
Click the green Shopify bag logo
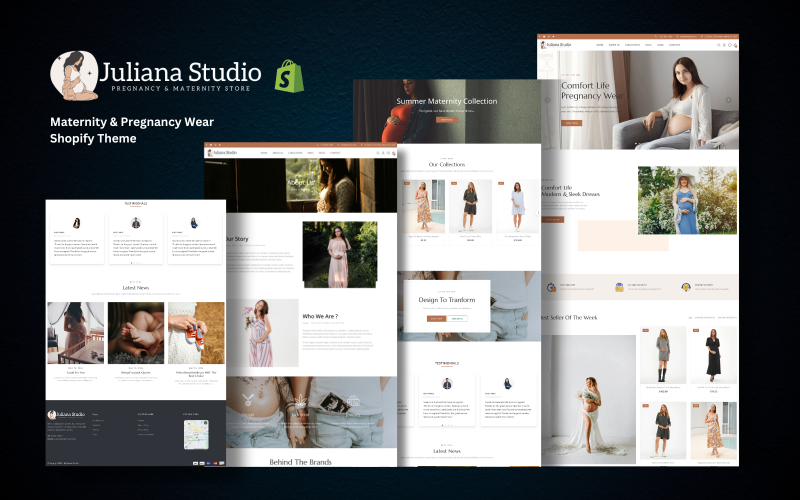(x=289, y=76)
